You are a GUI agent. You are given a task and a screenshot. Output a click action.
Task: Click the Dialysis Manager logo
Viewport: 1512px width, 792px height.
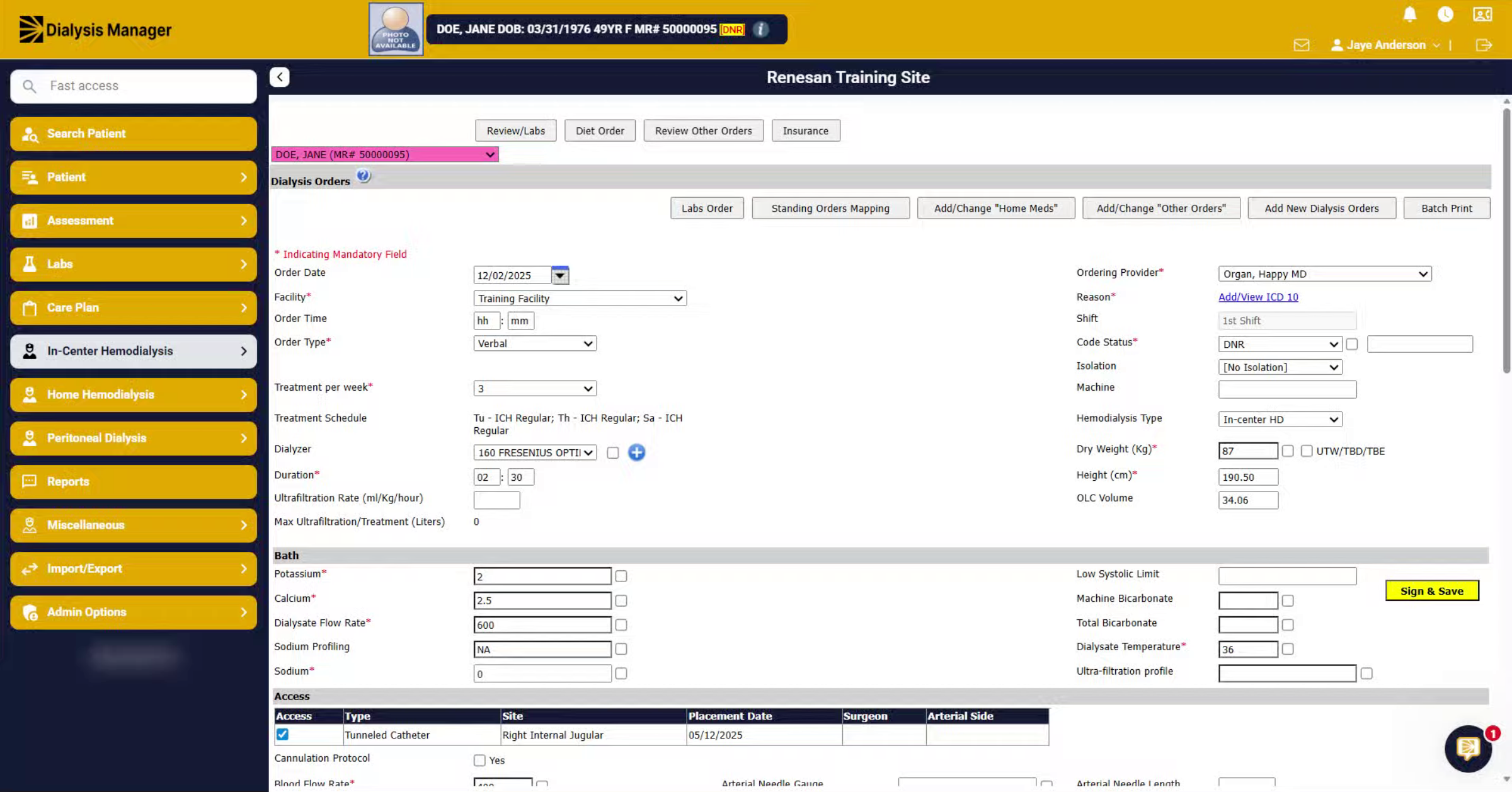pos(95,30)
